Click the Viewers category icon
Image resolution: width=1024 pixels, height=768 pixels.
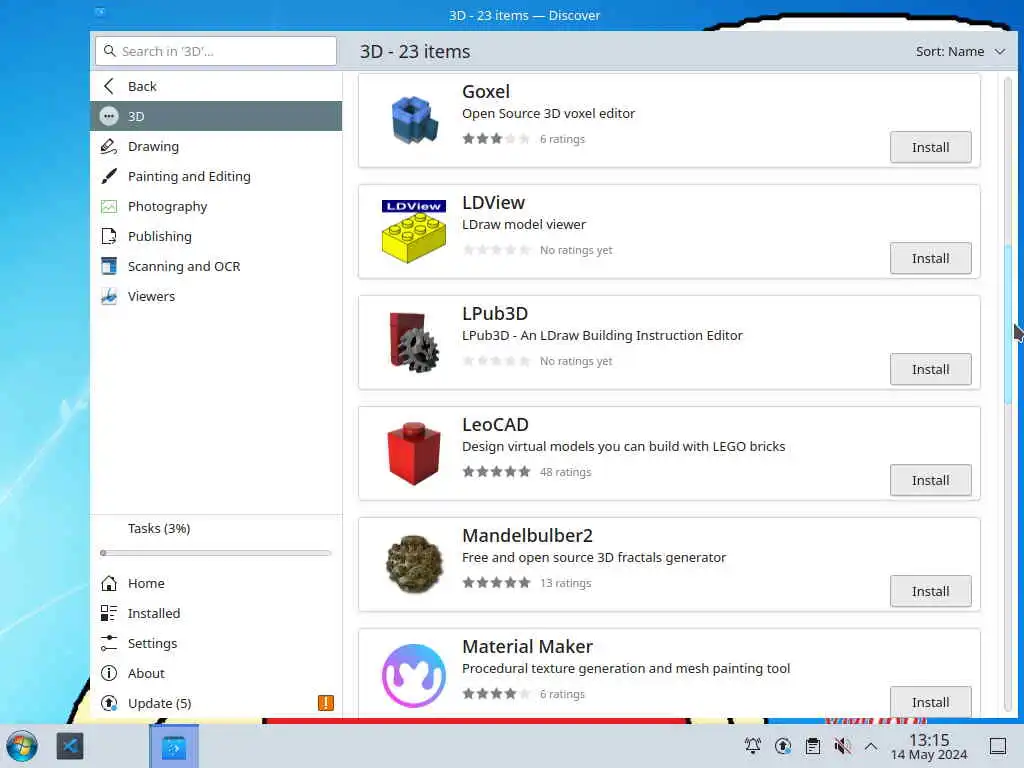(108, 296)
